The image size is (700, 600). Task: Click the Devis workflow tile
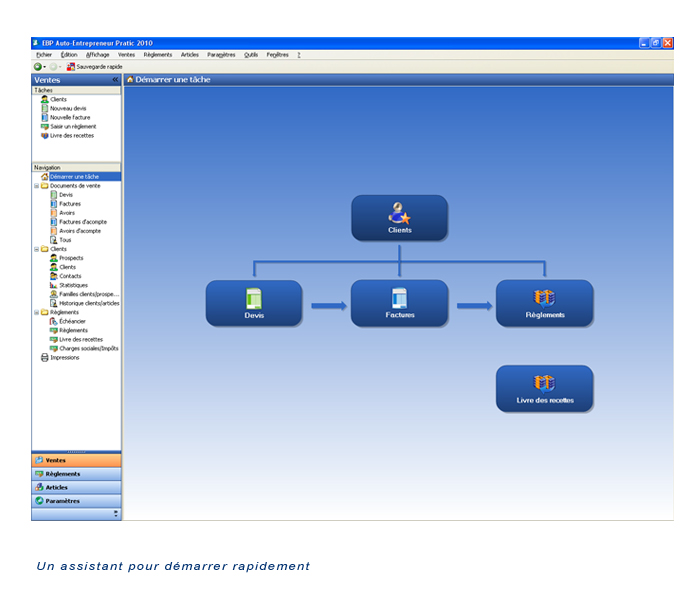(x=254, y=302)
